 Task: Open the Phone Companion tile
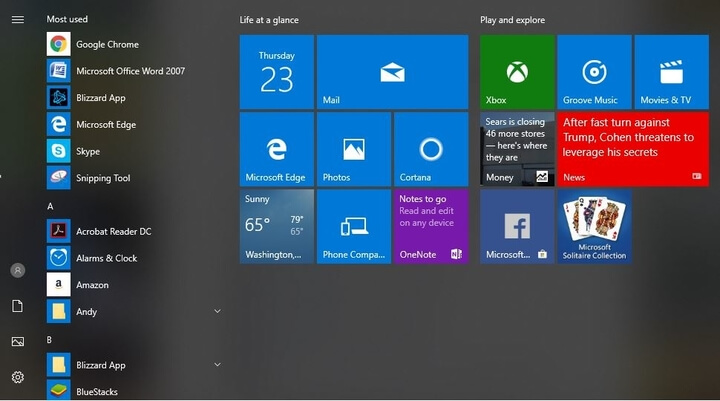[x=354, y=226]
